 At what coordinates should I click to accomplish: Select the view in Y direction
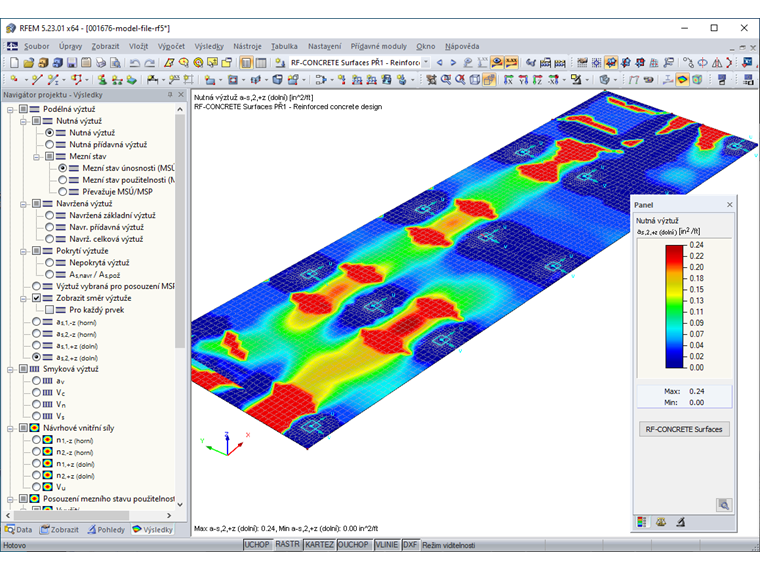(522, 79)
